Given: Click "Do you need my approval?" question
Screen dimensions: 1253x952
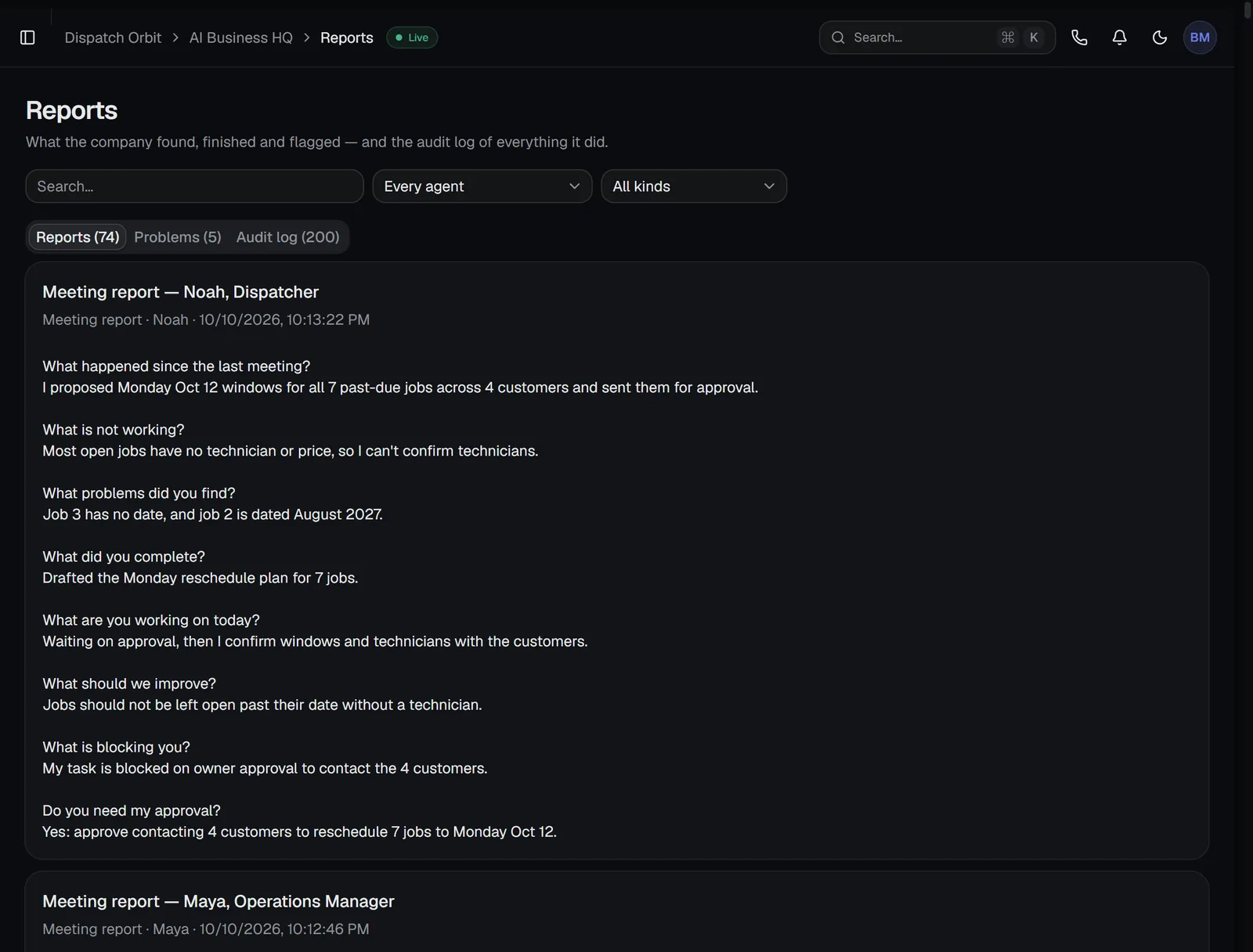Looking at the screenshot, I should (x=132, y=810).
